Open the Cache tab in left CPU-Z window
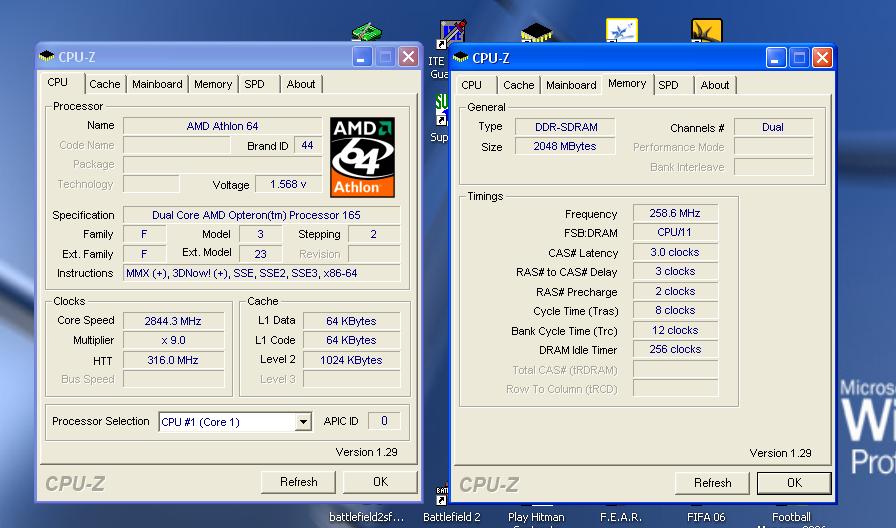Screen dimensions: 896x528 click(x=105, y=84)
